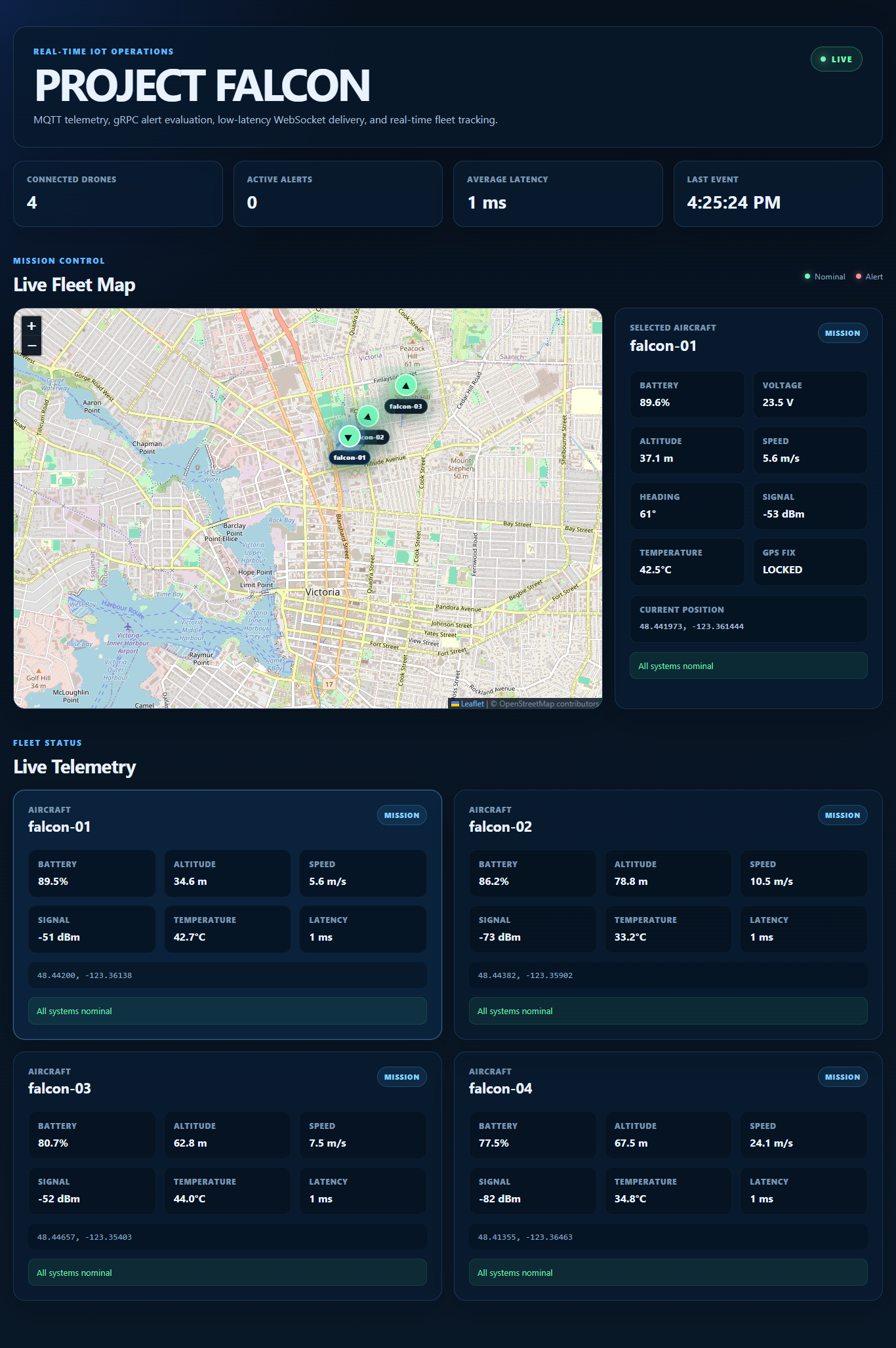
Task: Click the LIVE status badge
Action: click(836, 59)
